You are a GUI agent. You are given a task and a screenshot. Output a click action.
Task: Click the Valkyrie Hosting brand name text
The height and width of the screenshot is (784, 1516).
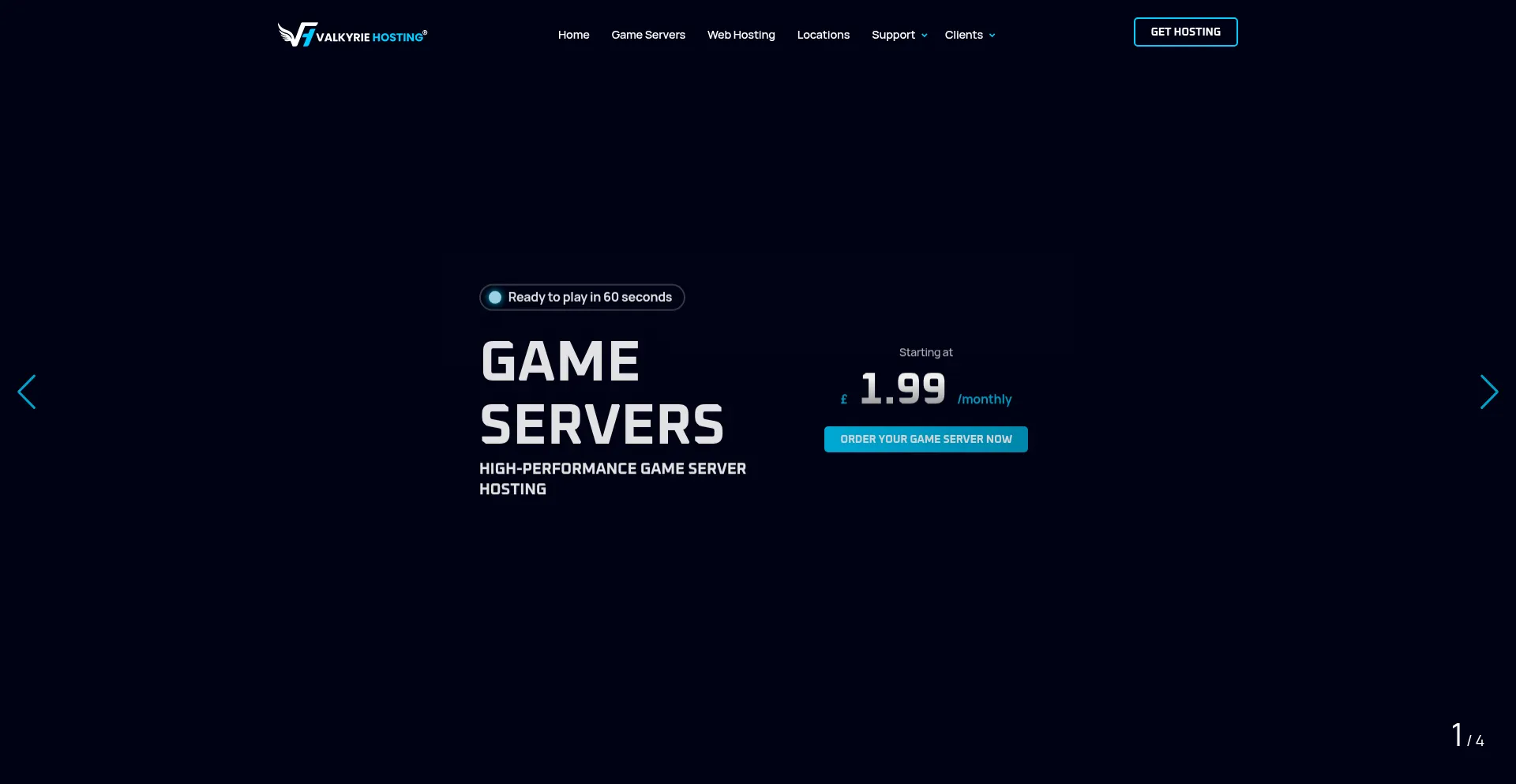[x=371, y=37]
